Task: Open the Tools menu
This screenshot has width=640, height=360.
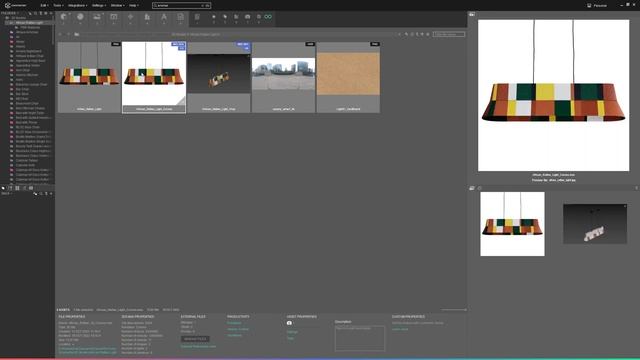Action: (x=58, y=5)
